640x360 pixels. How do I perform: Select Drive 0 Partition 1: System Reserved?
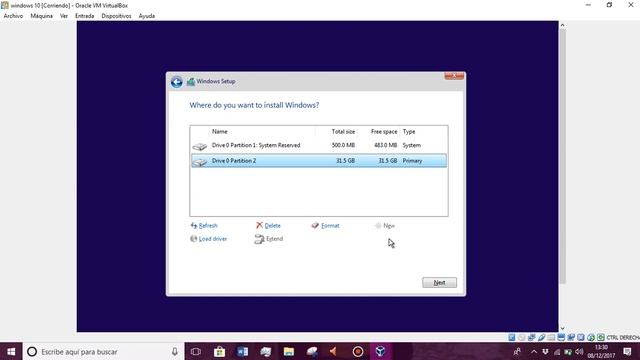pyautogui.click(x=319, y=145)
